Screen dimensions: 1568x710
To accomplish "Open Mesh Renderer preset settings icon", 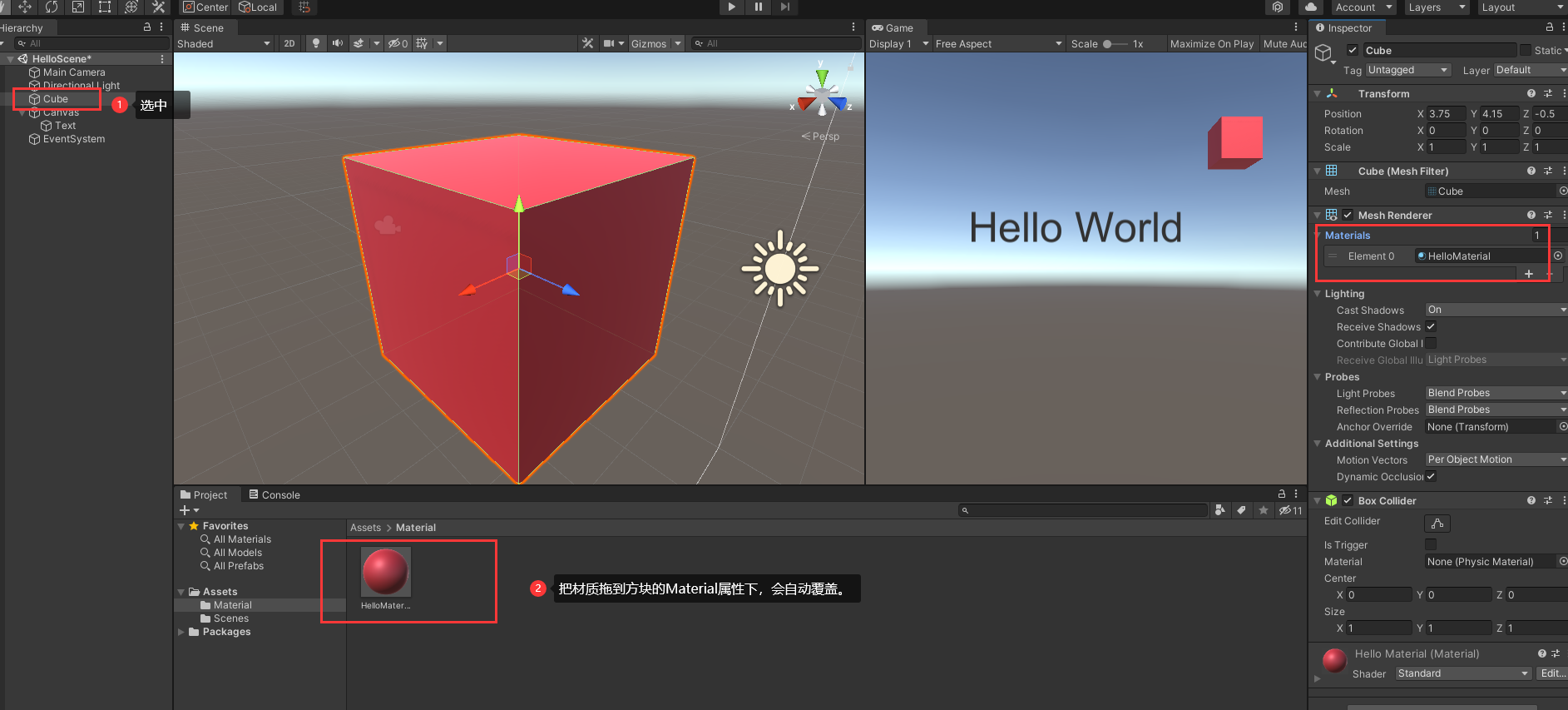I will pyautogui.click(x=1548, y=215).
